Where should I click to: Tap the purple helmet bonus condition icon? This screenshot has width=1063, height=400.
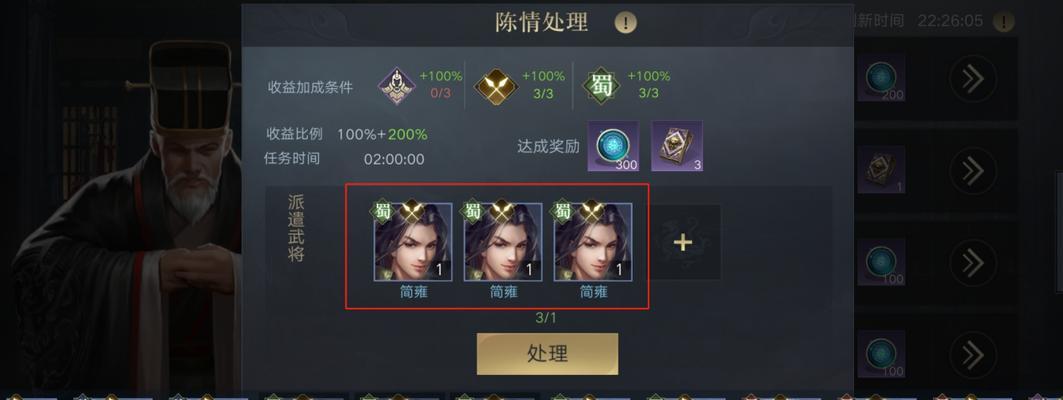(397, 86)
